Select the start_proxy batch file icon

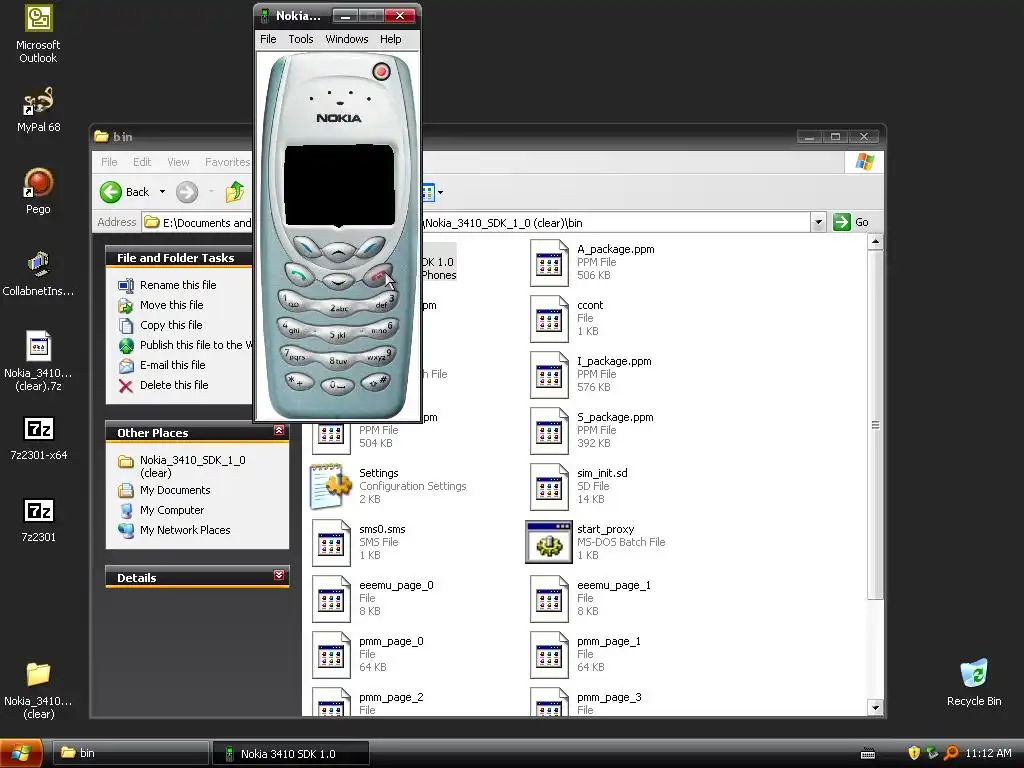click(549, 542)
